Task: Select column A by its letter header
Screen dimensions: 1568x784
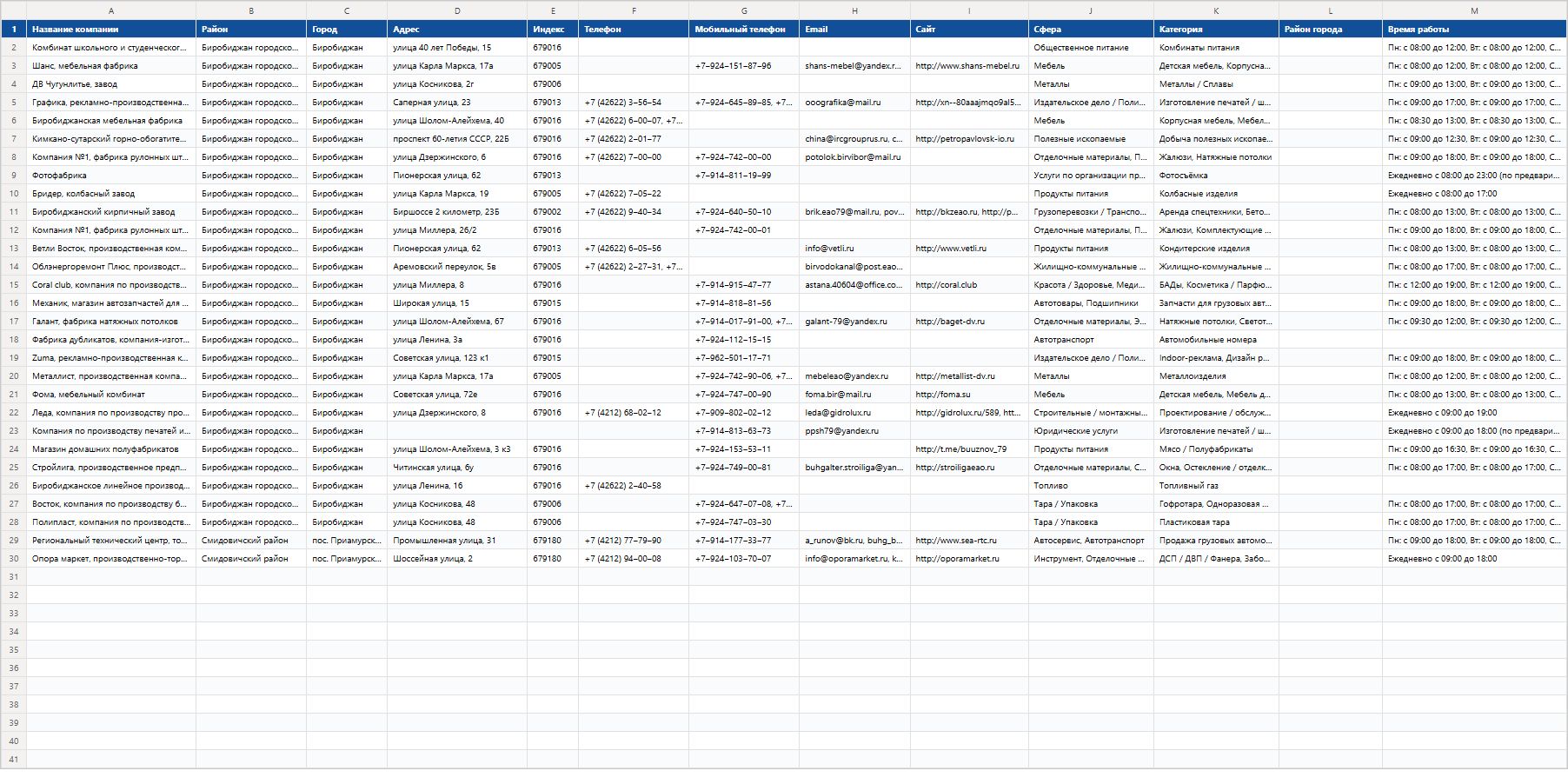Action: [x=111, y=10]
